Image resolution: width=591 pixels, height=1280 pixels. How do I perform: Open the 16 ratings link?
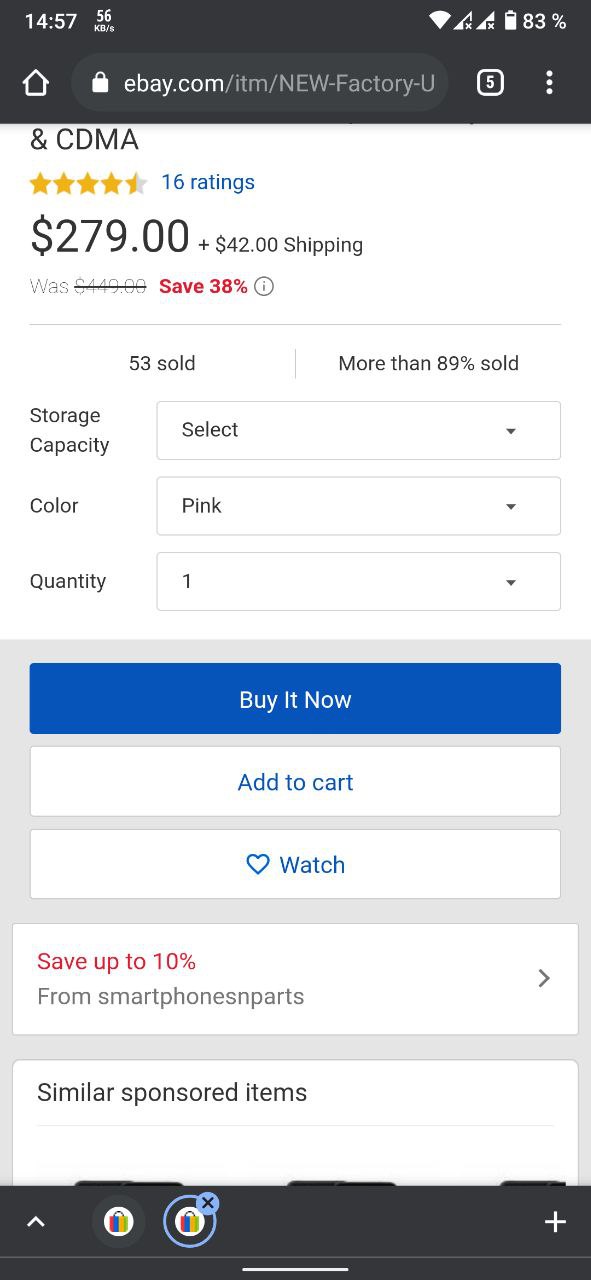coord(208,182)
